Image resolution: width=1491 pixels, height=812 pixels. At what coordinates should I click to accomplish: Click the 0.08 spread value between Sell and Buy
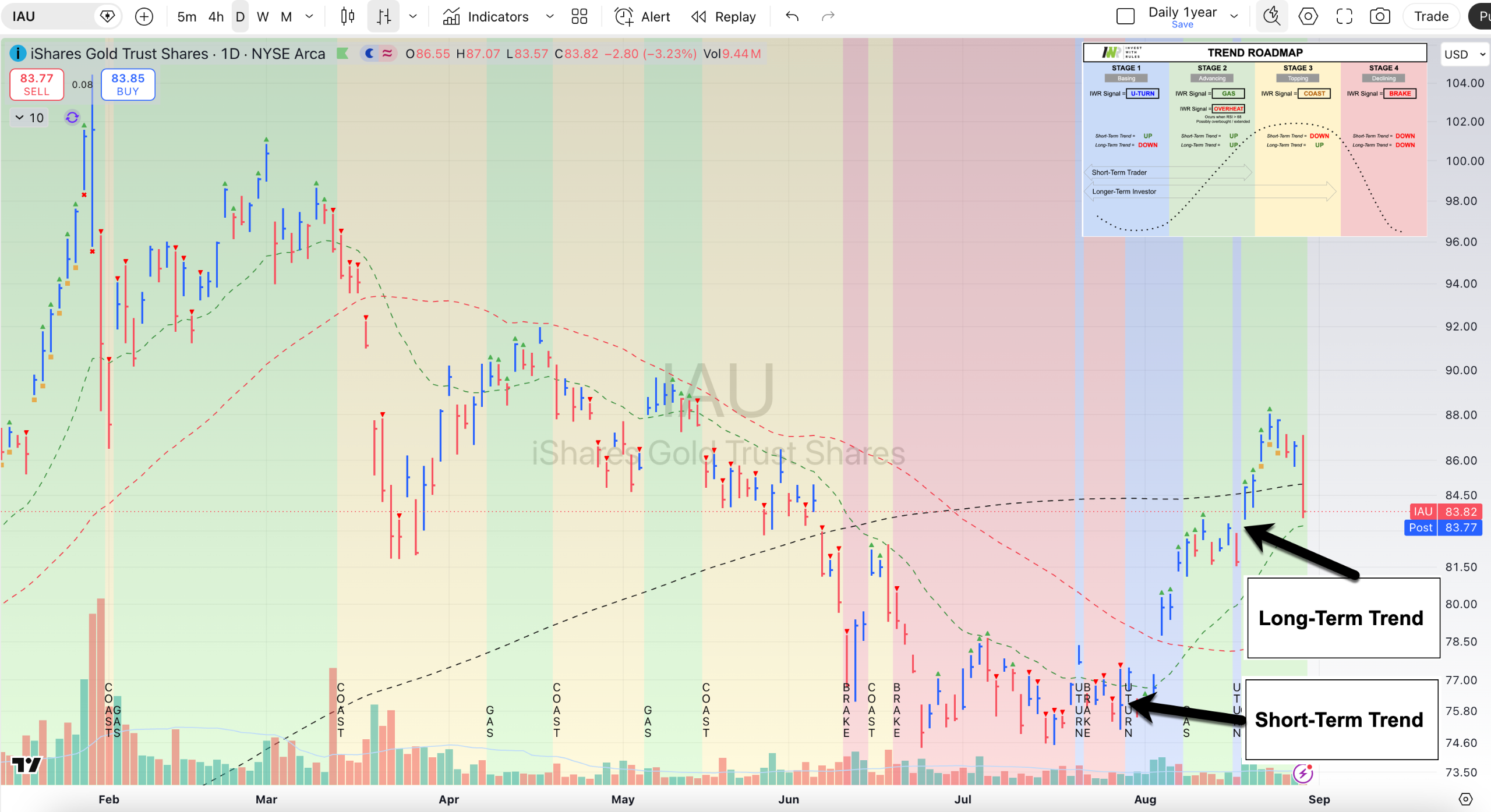(x=82, y=84)
